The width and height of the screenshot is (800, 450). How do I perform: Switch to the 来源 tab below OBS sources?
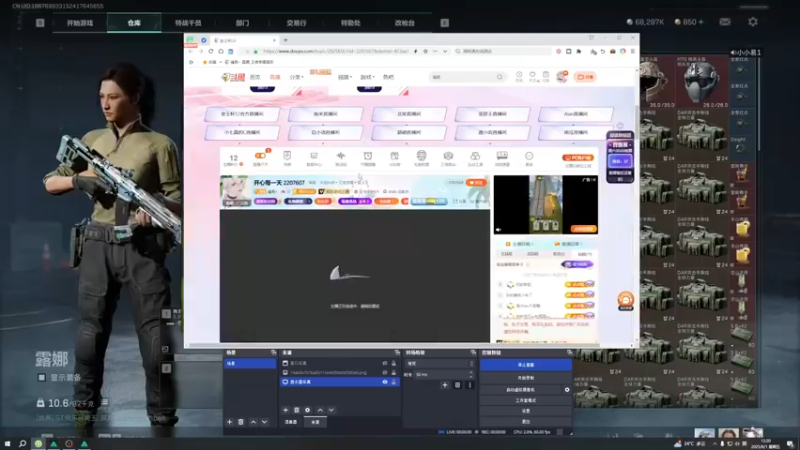click(315, 422)
